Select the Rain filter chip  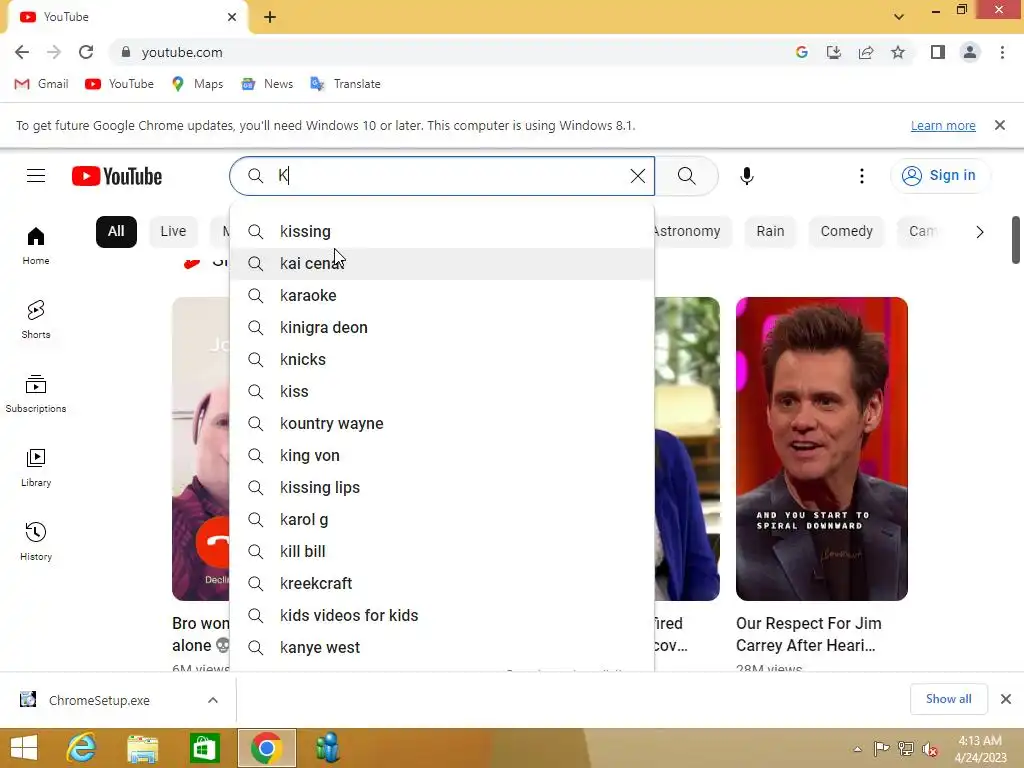(x=770, y=231)
